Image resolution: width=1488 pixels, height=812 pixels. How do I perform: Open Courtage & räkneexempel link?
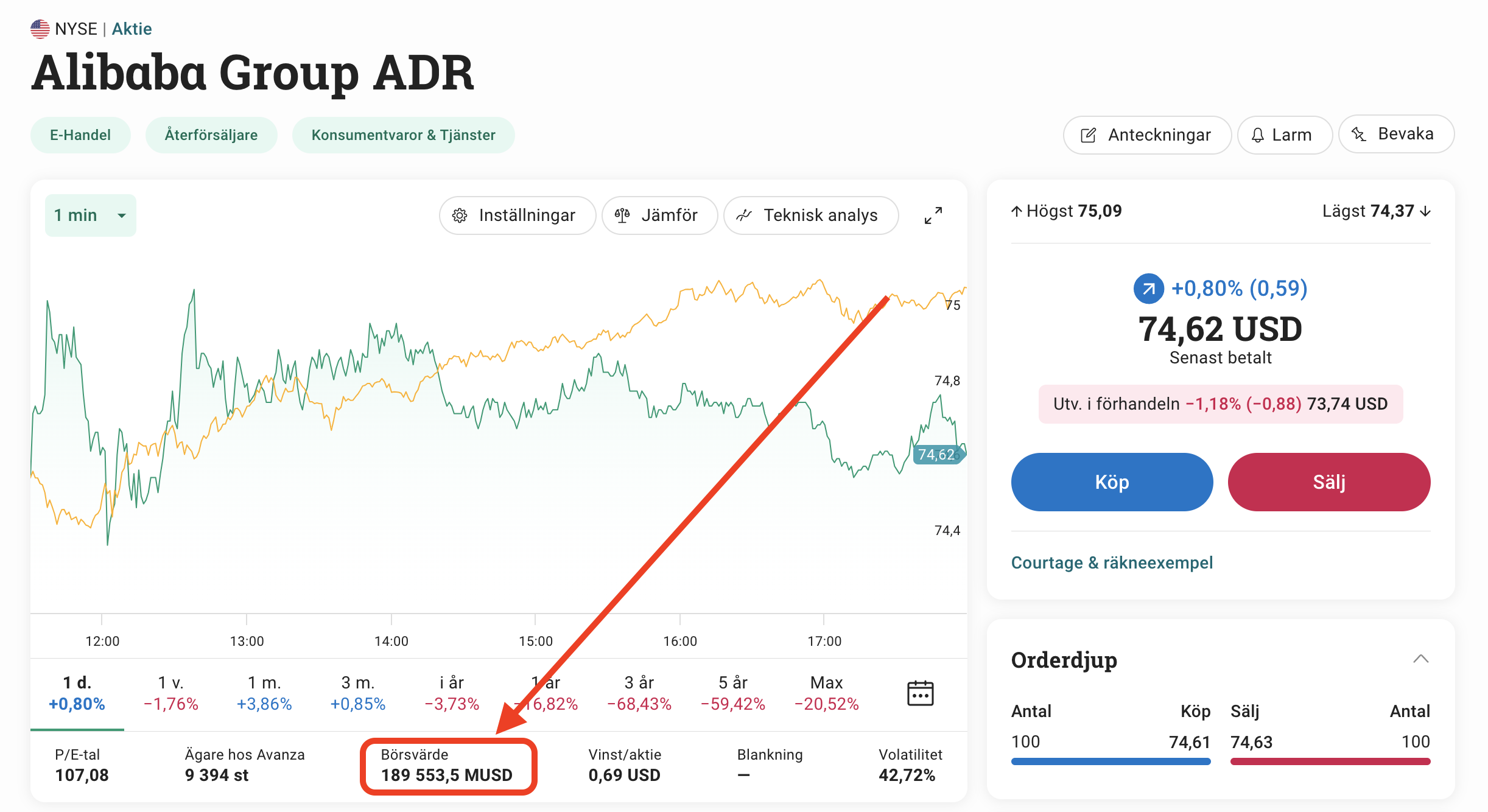(x=1112, y=562)
